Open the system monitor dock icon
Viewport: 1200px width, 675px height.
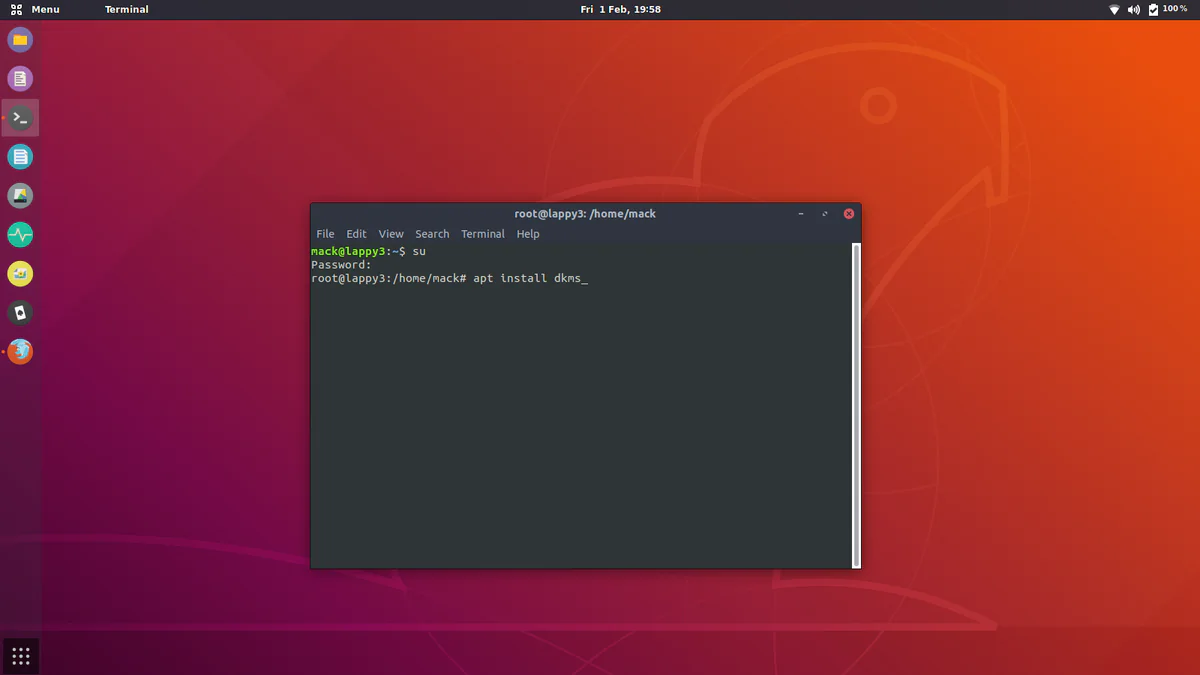(20, 234)
